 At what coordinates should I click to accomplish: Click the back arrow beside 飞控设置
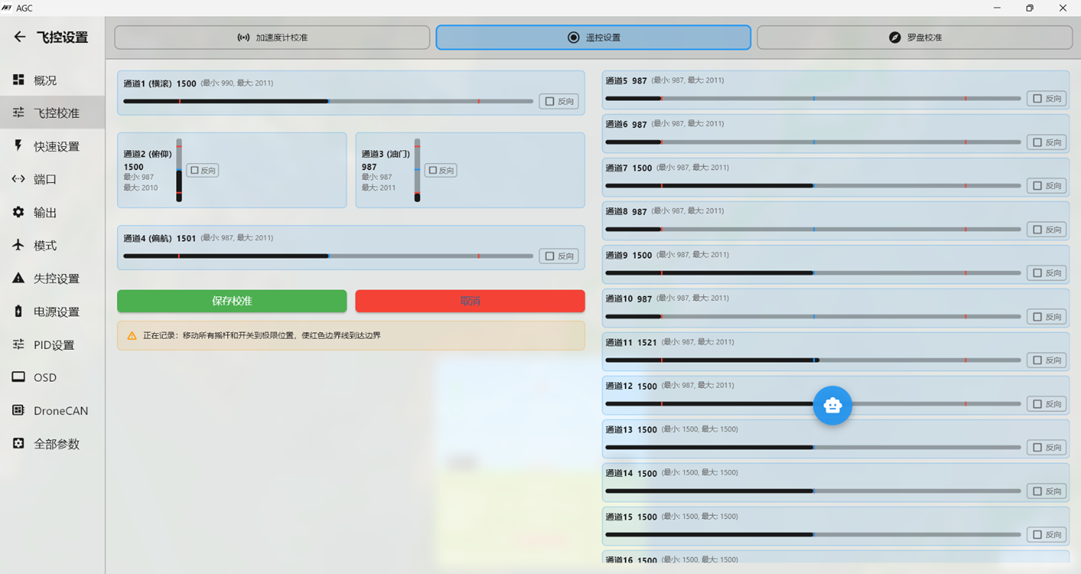click(x=19, y=37)
